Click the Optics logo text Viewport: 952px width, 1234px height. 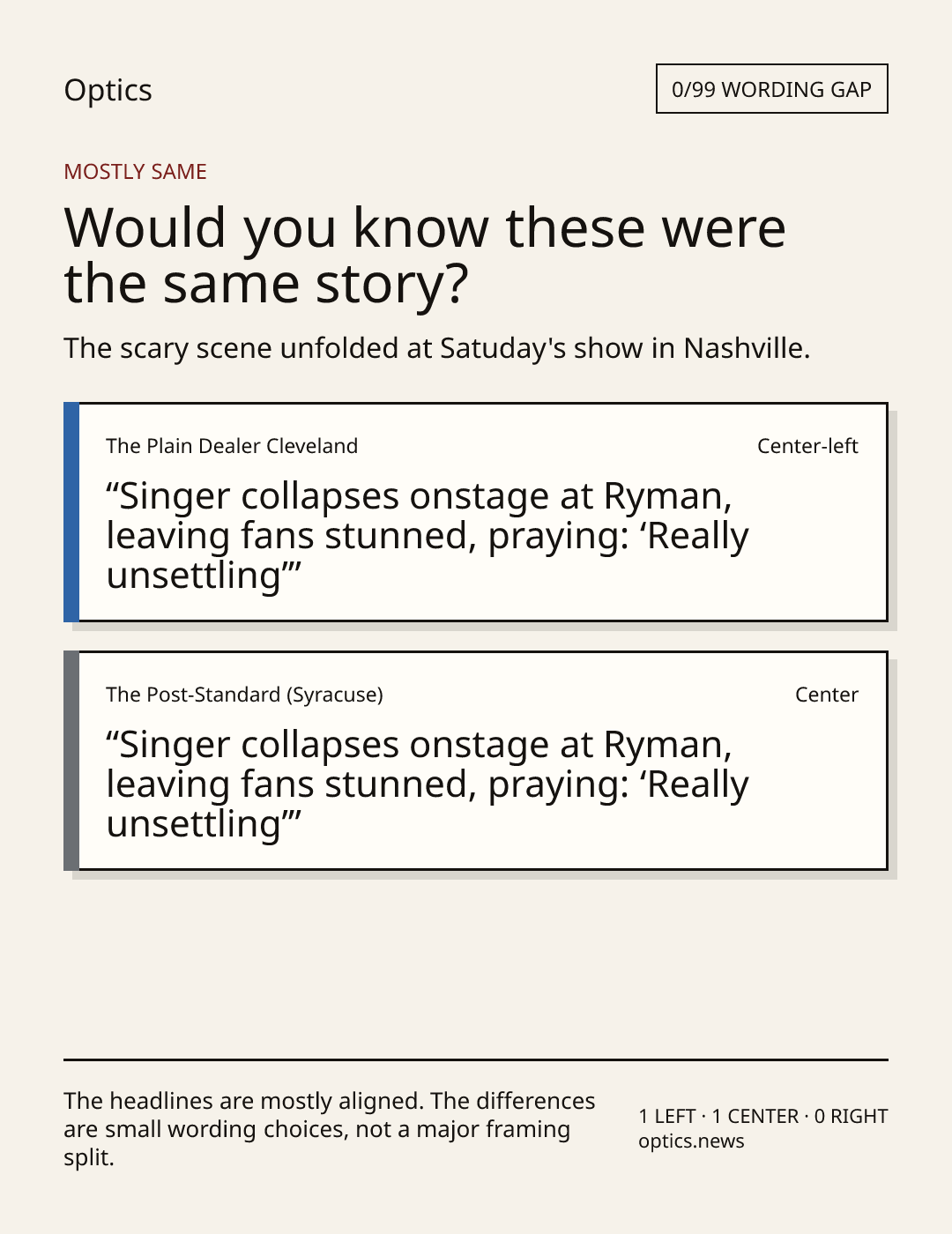(108, 90)
